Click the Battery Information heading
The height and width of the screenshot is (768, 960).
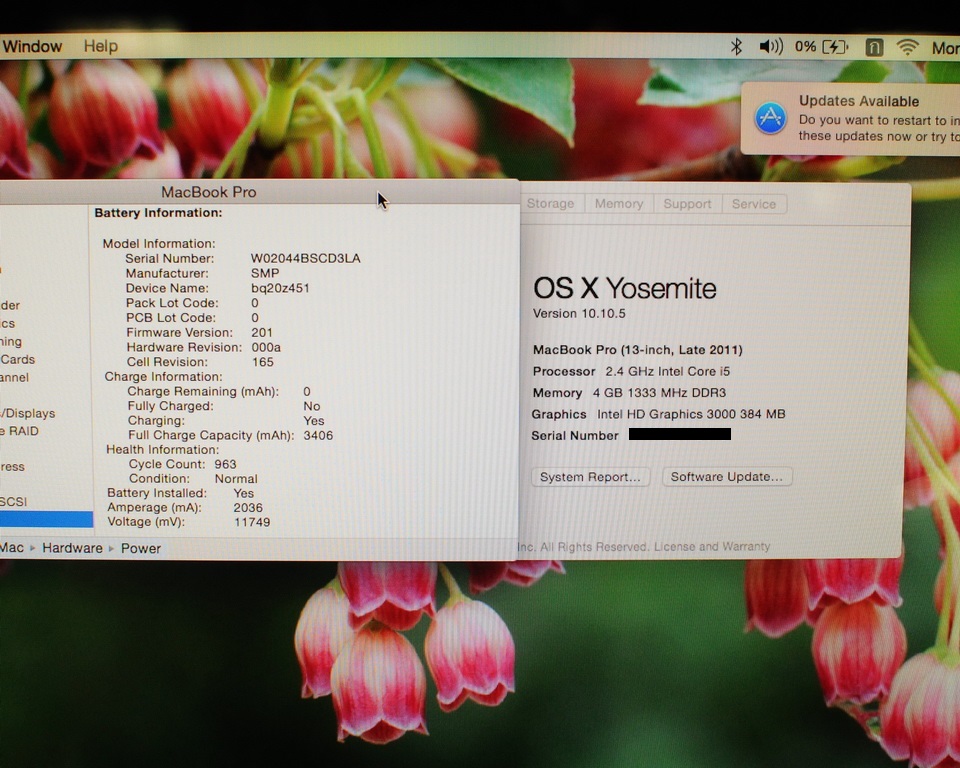coord(158,213)
